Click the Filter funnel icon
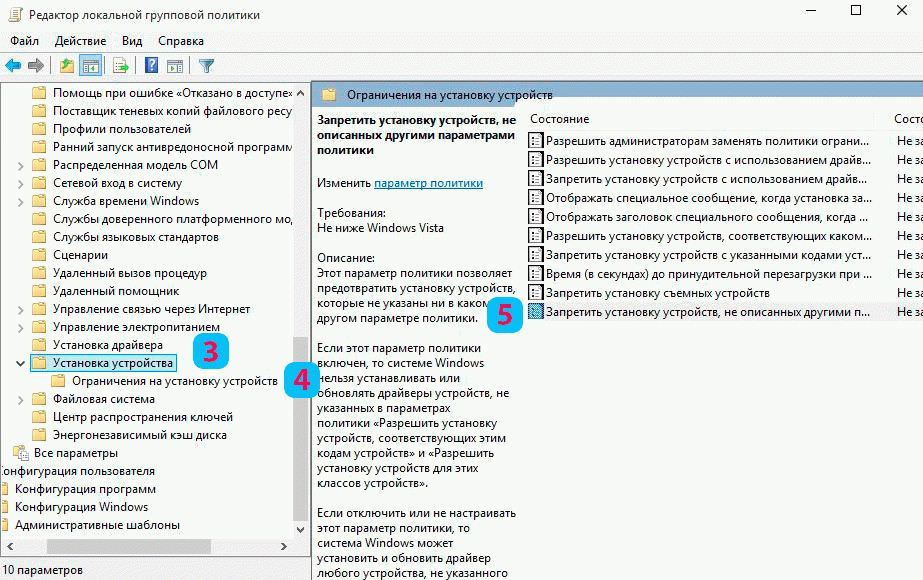The width and height of the screenshot is (923, 580). 207,66
